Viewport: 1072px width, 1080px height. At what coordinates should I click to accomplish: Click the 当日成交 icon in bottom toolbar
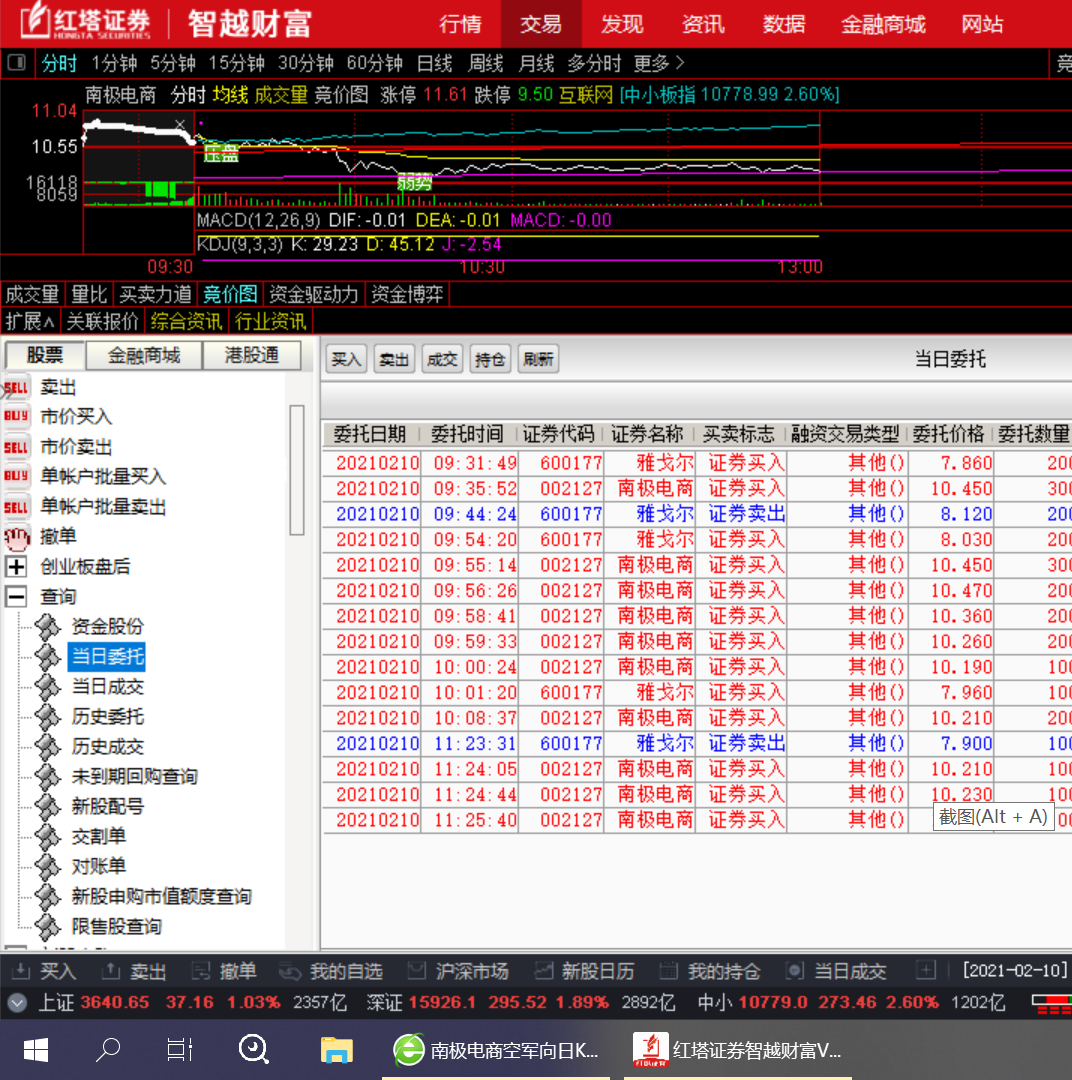pyautogui.click(x=794, y=971)
